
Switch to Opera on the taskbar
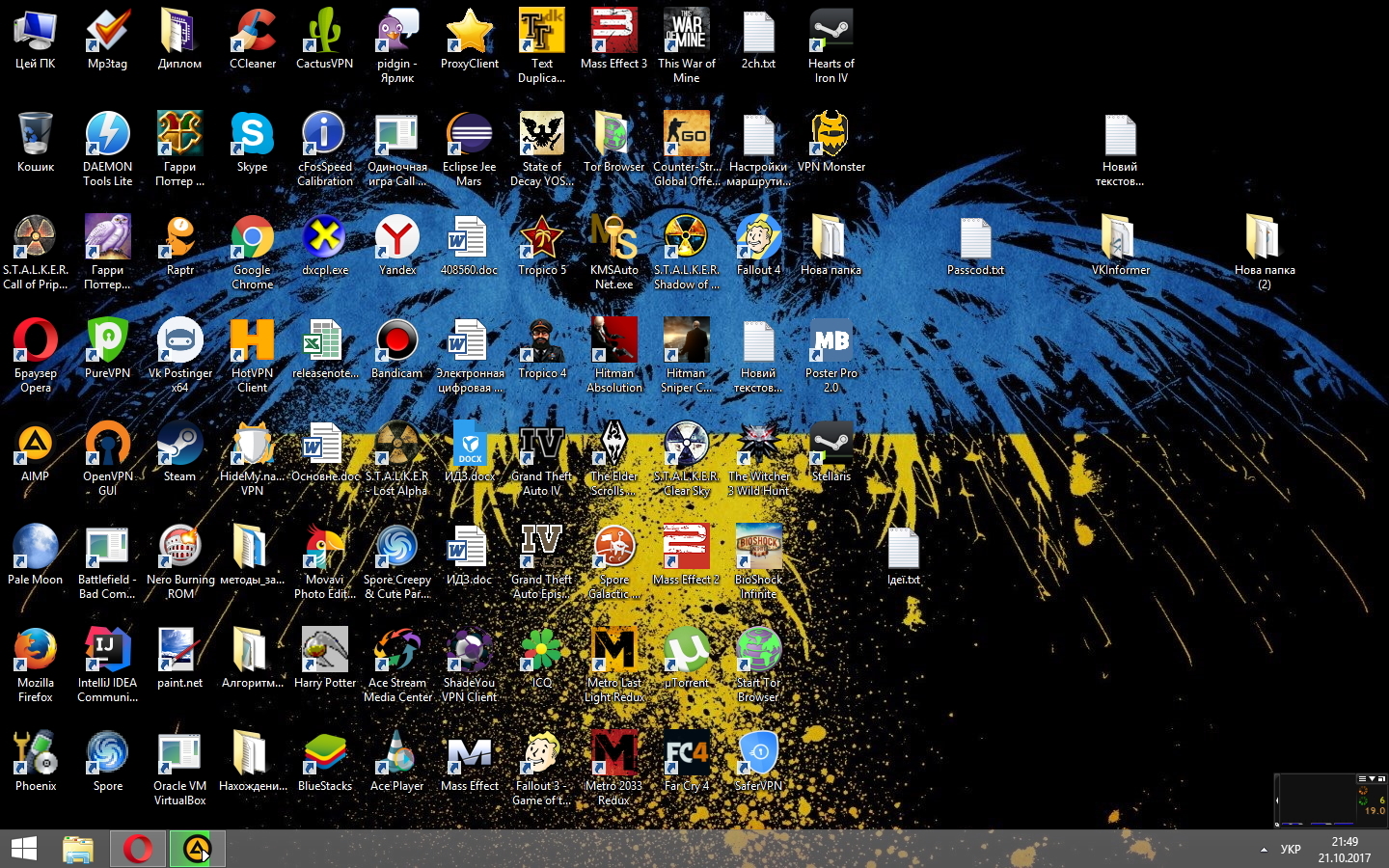(x=138, y=849)
